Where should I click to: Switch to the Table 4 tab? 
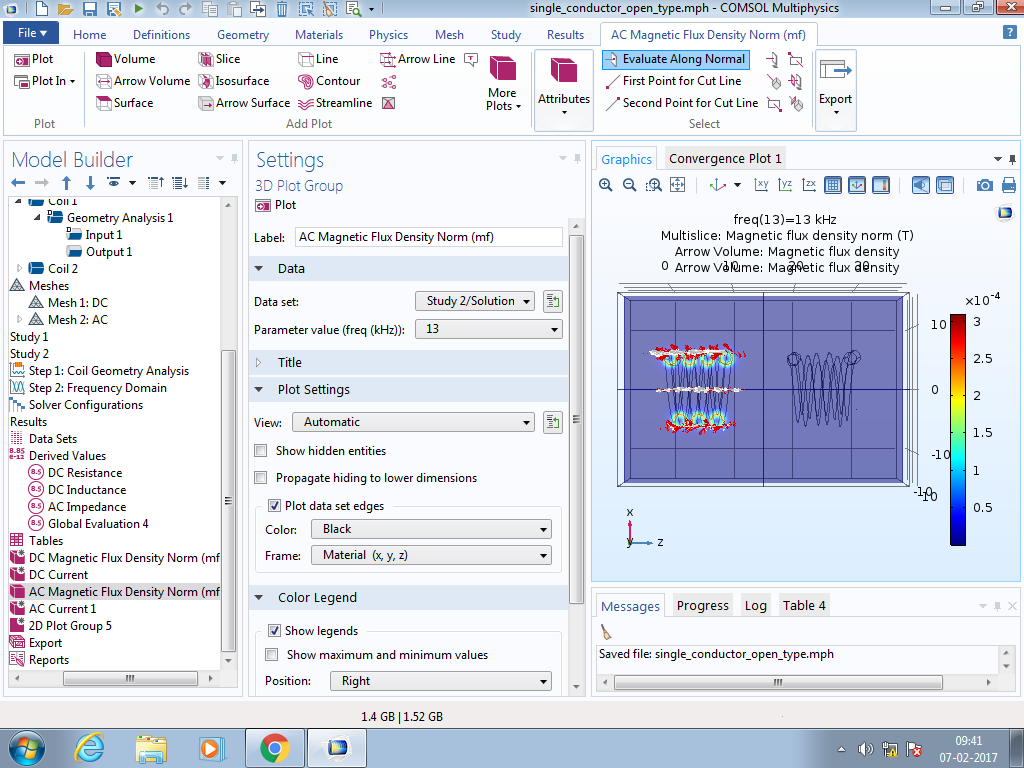804,605
